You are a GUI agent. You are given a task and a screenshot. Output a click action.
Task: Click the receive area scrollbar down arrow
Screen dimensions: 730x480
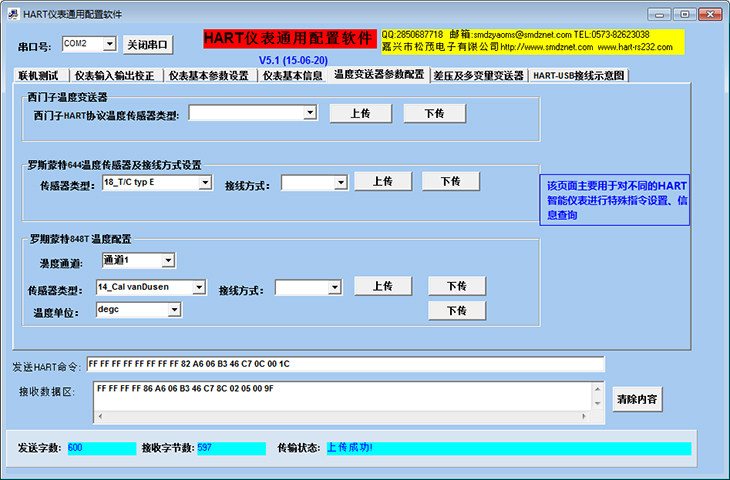[x=597, y=404]
